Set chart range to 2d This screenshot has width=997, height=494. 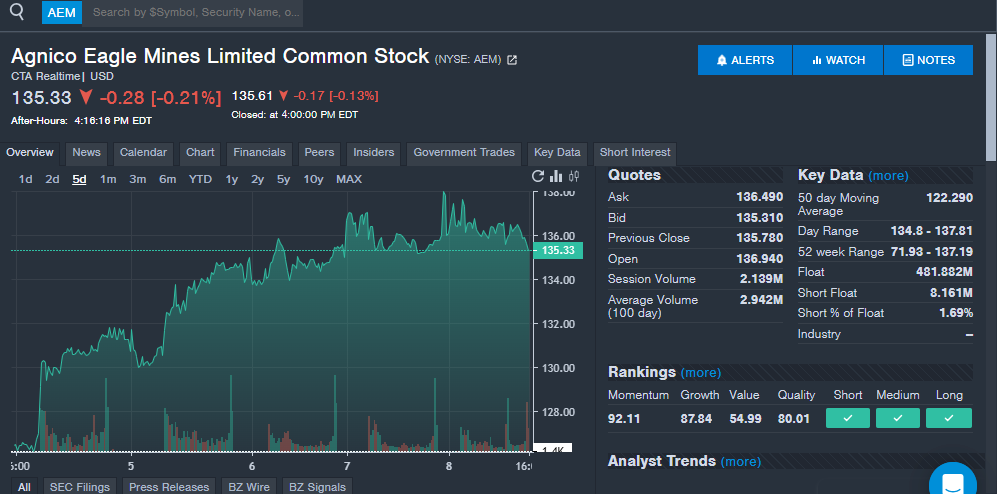(52, 179)
